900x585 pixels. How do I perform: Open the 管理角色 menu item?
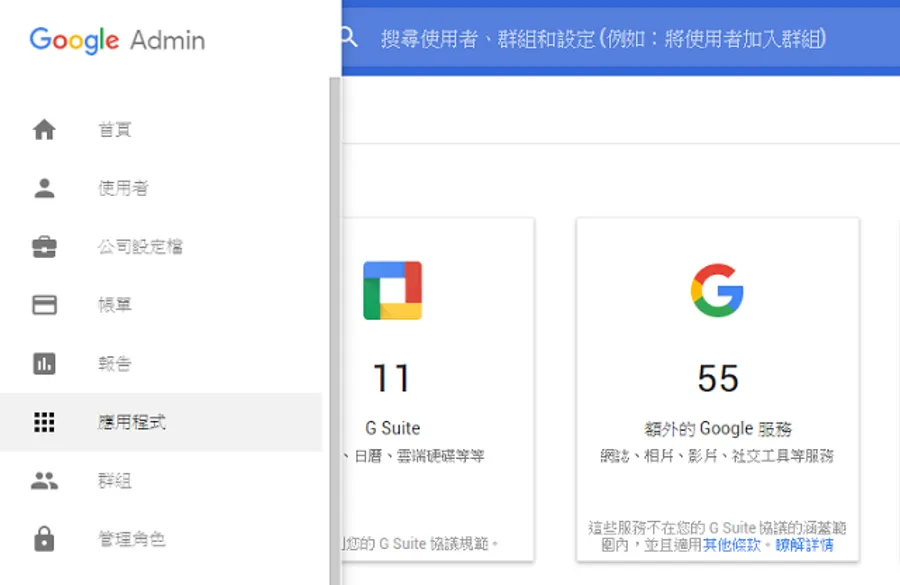click(x=161, y=539)
